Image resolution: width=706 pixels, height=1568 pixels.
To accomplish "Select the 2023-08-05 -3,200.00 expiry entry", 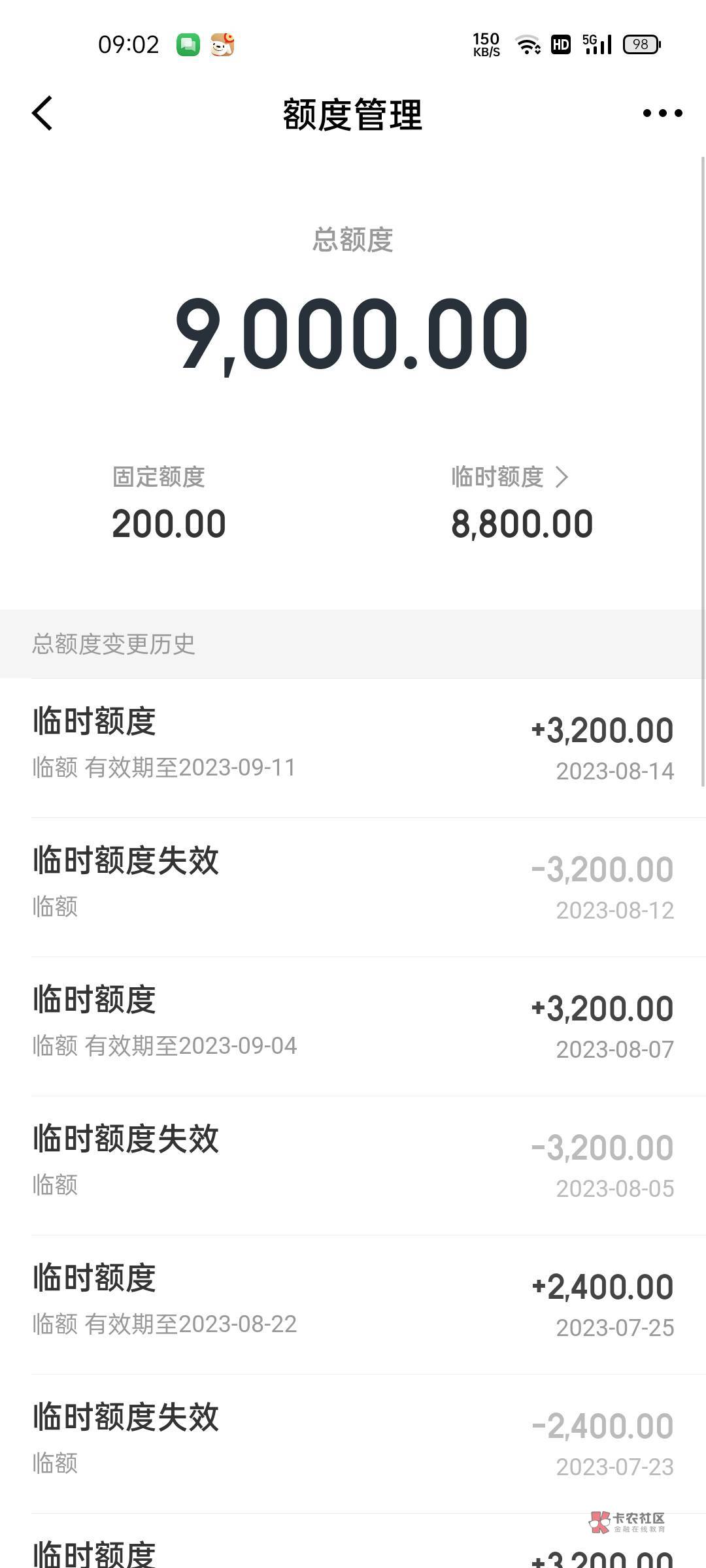I will [x=353, y=1165].
